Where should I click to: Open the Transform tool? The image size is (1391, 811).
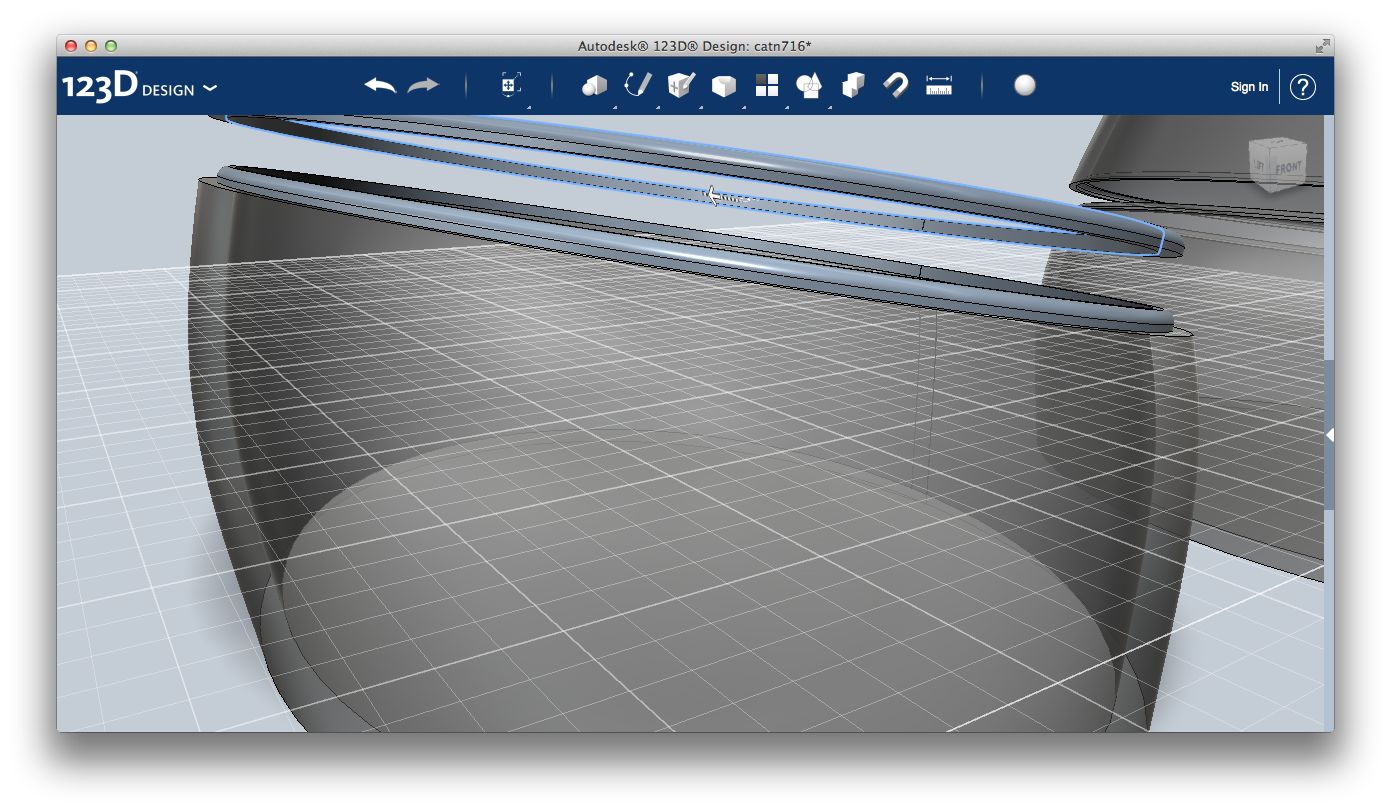coord(511,86)
